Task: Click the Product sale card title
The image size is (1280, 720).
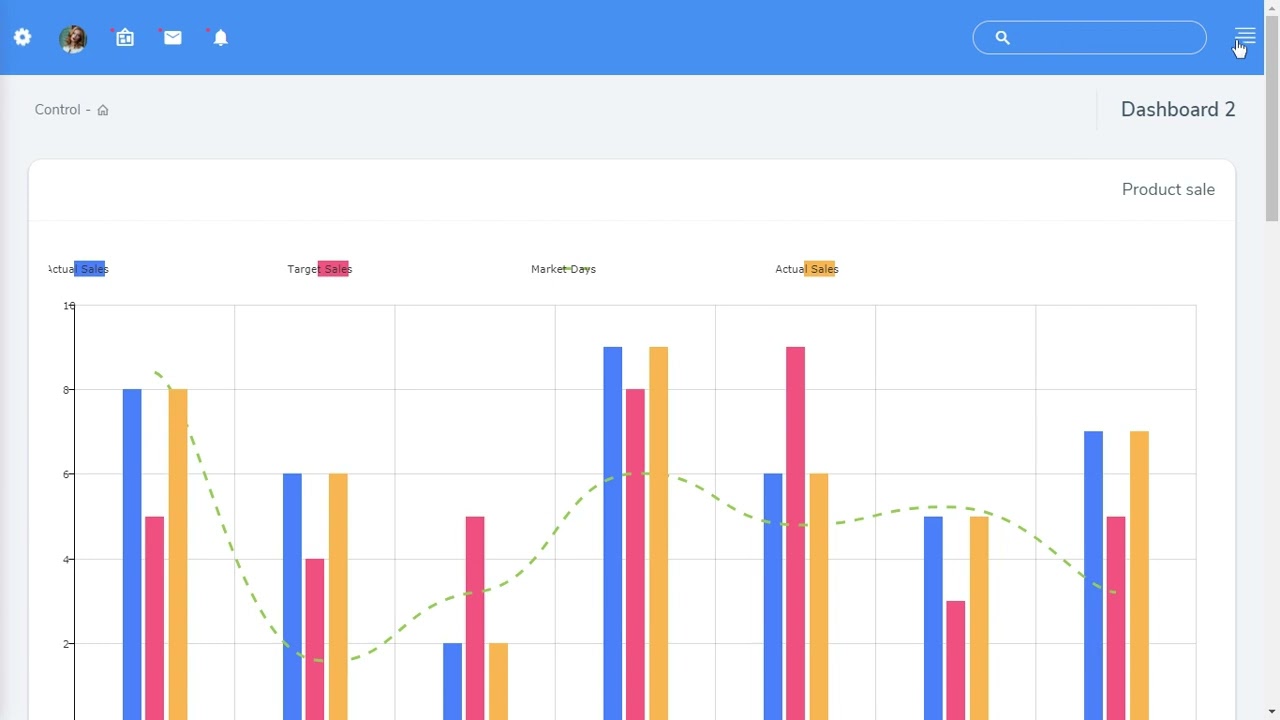Action: (1168, 189)
